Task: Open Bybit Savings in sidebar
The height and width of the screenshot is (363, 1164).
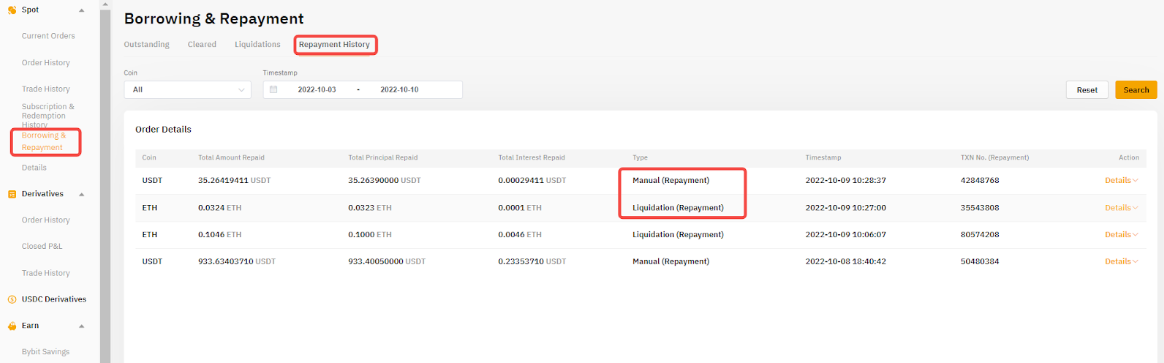Action: [45, 352]
